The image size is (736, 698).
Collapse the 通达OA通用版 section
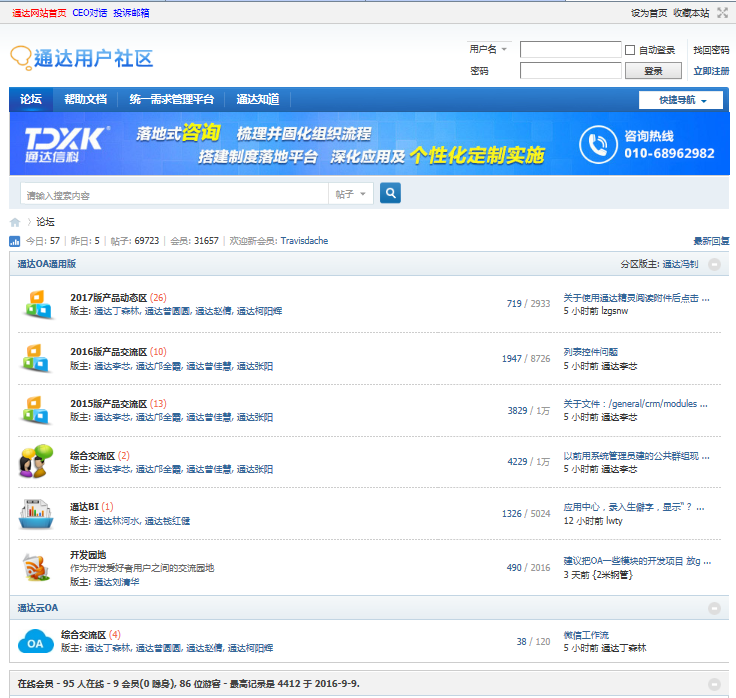[714, 264]
